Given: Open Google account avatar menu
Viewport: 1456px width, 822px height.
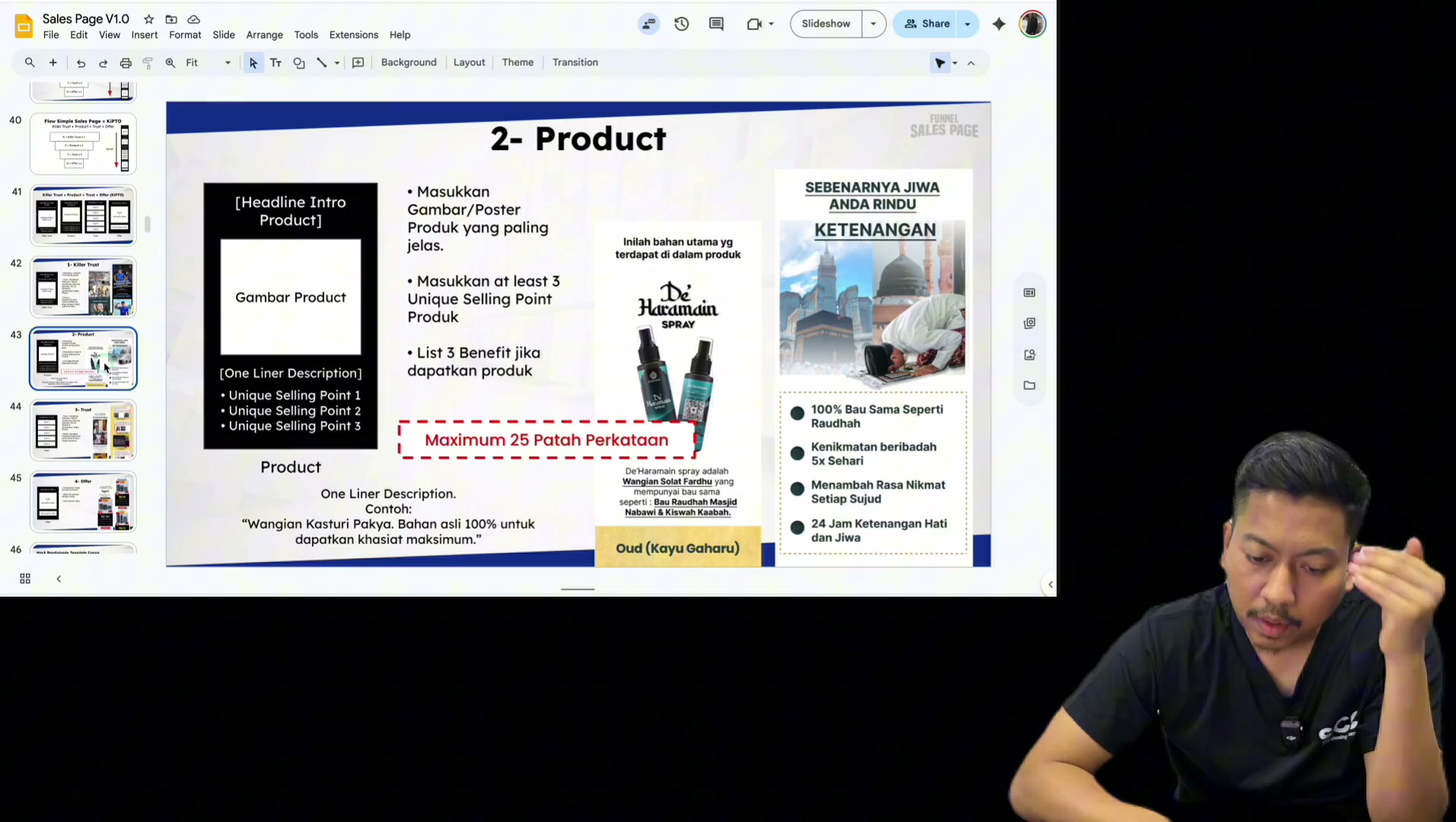Looking at the screenshot, I should (1032, 24).
